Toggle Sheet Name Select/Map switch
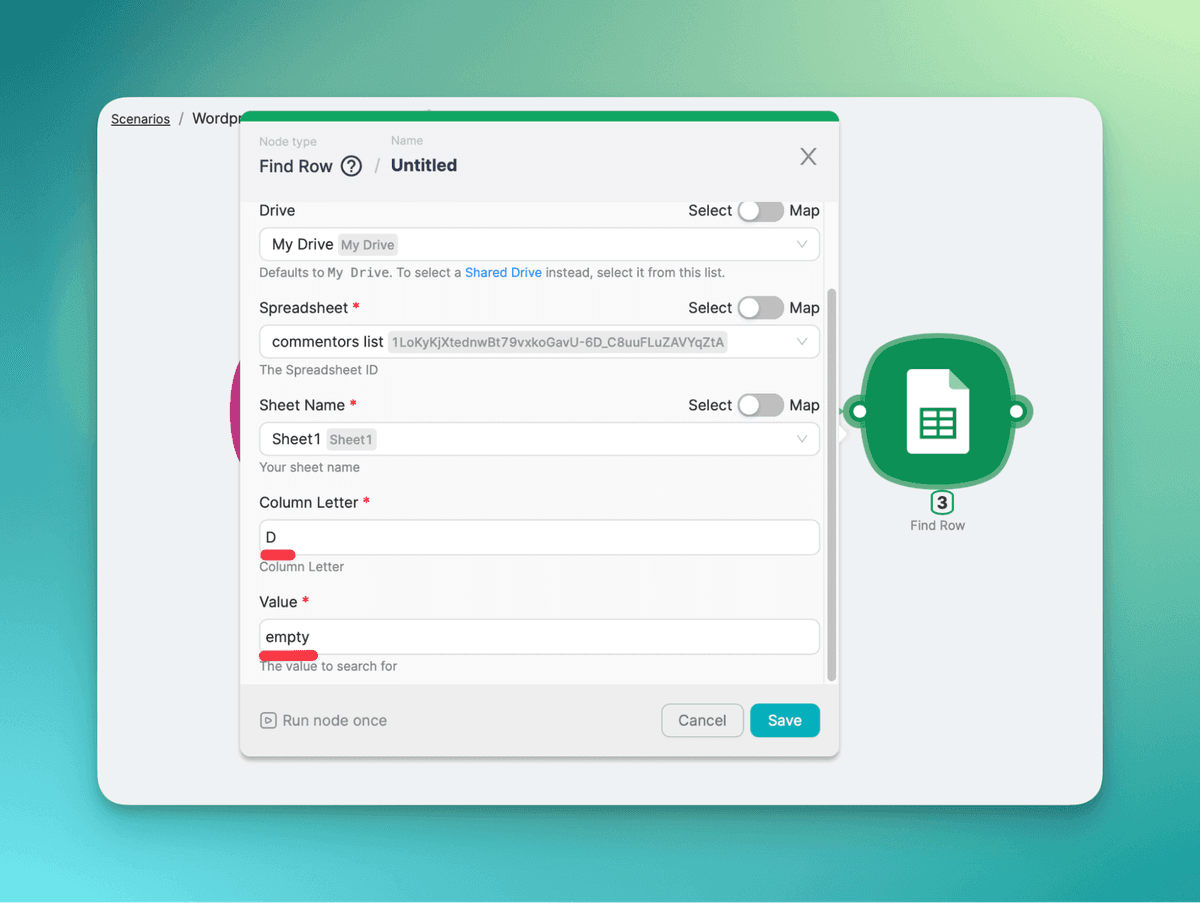1200x903 pixels. tap(760, 405)
